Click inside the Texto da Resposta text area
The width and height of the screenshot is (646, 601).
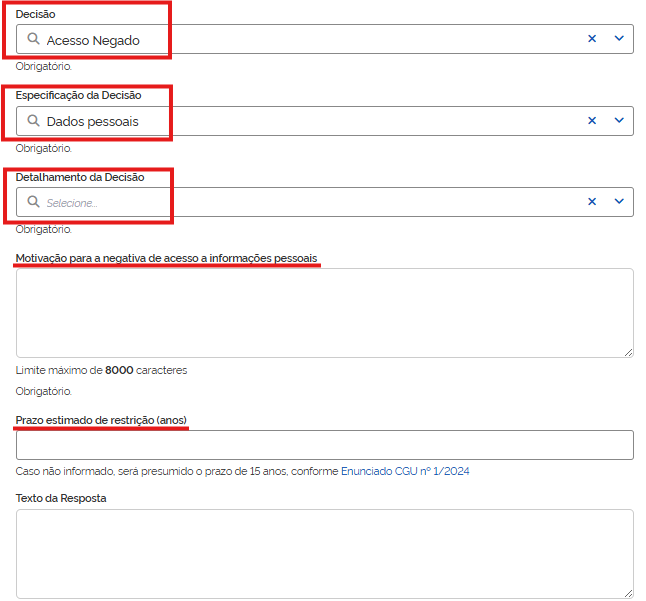[324, 553]
